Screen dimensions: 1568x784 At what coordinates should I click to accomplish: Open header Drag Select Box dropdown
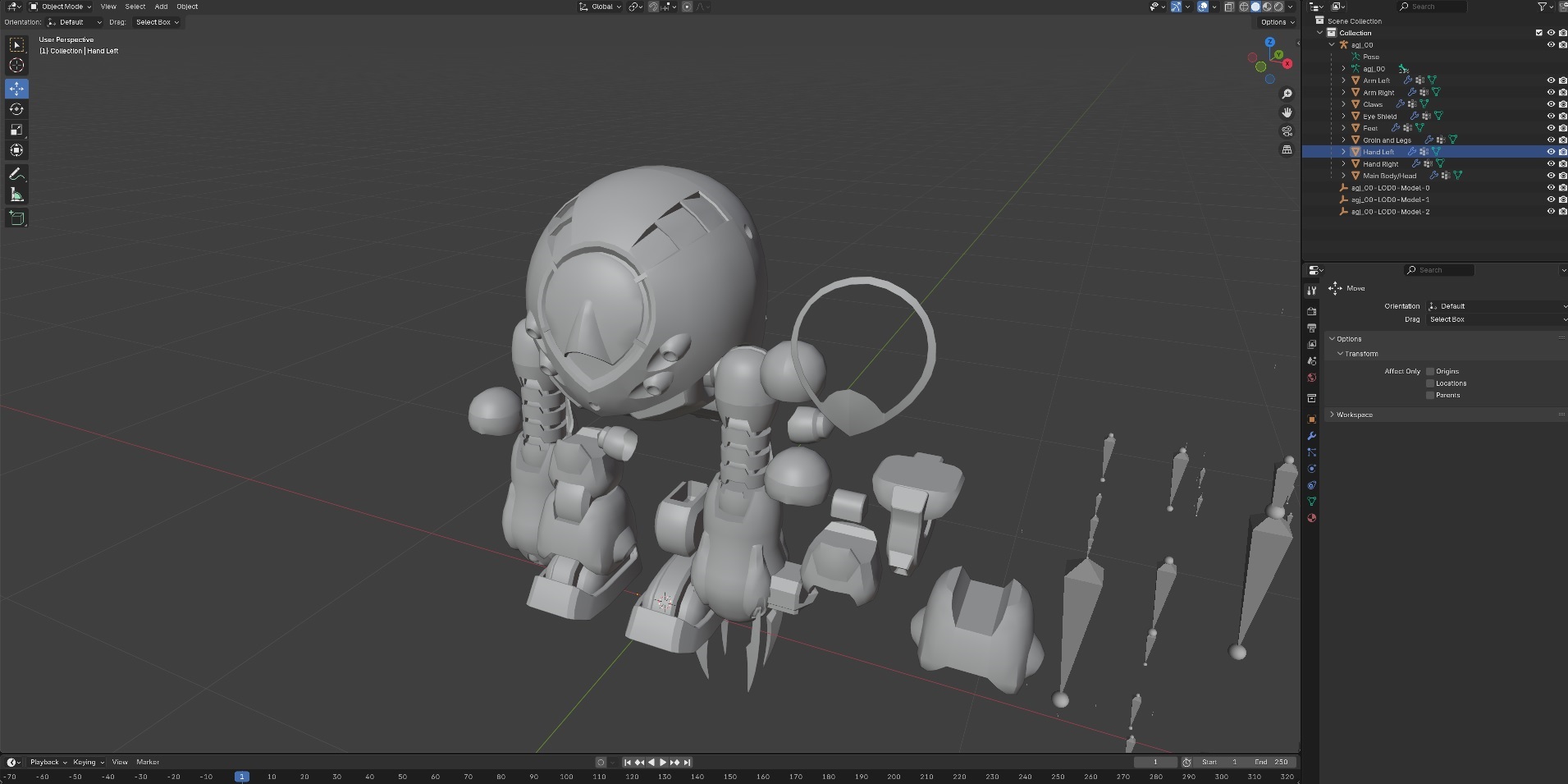click(x=158, y=22)
